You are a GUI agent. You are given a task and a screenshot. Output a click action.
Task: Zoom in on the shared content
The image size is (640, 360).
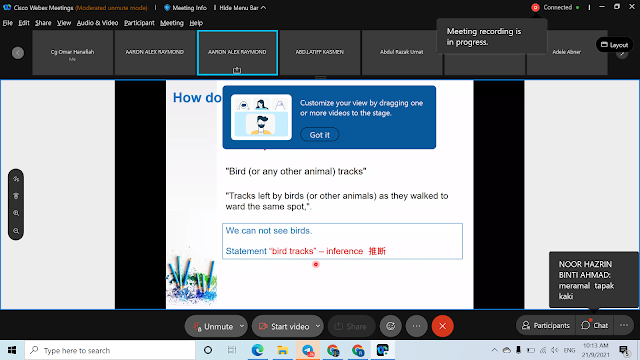tap(16, 213)
